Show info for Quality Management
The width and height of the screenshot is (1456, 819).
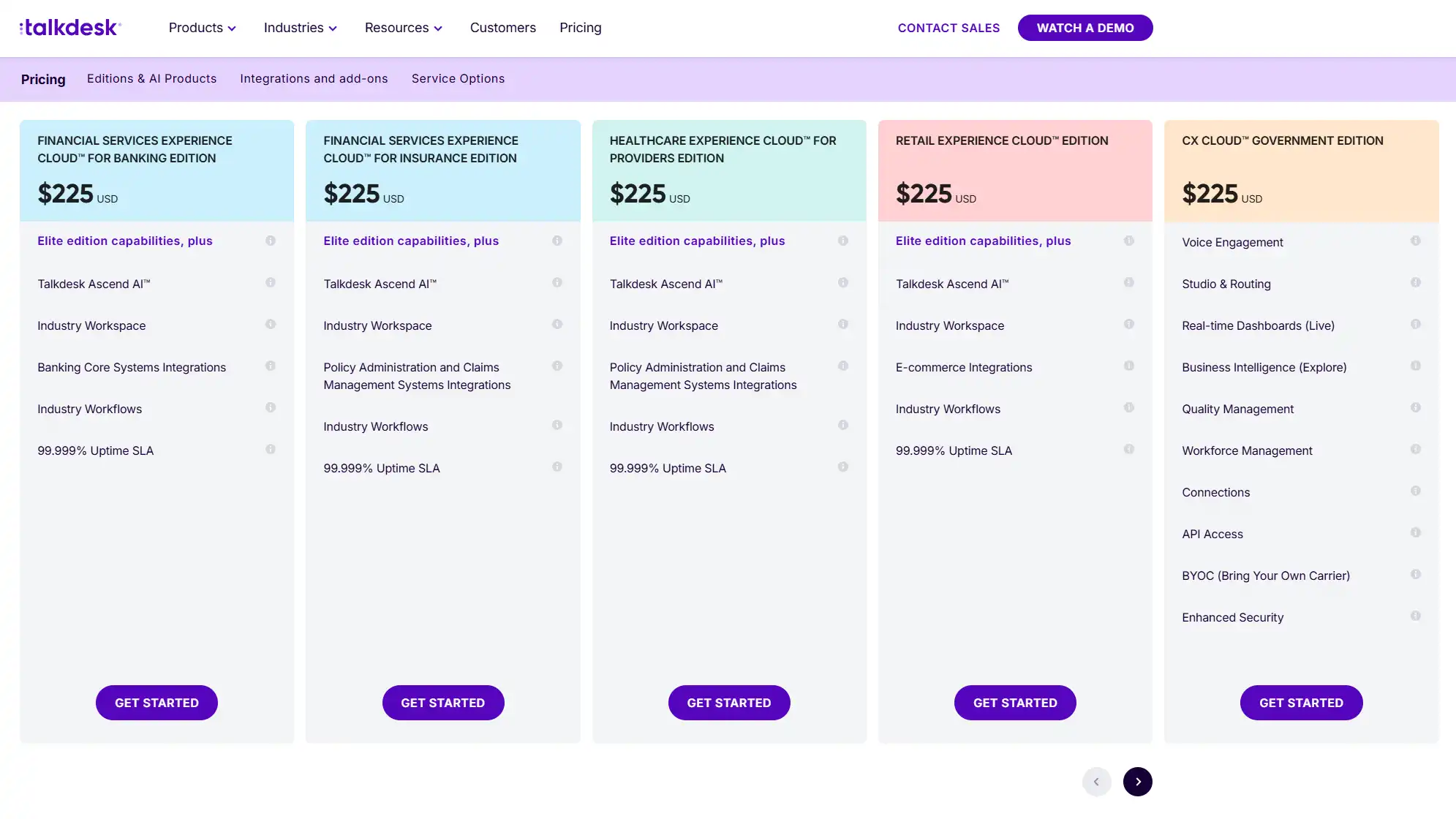coord(1416,407)
